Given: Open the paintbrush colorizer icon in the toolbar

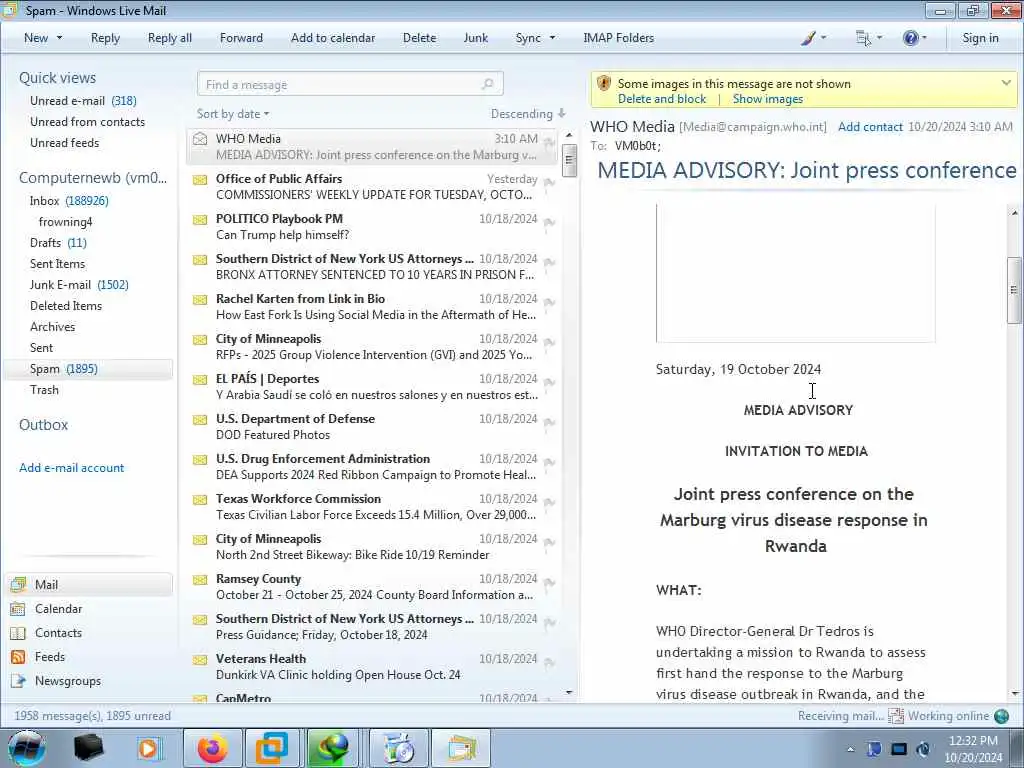Looking at the screenshot, I should pyautogui.click(x=808, y=38).
